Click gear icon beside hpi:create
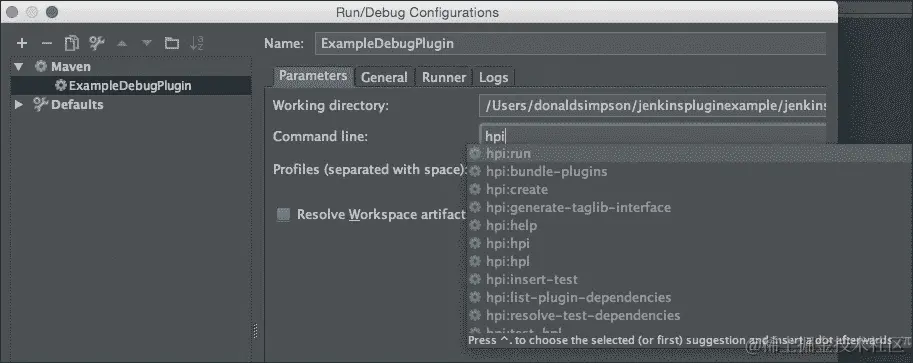The width and height of the screenshot is (913, 363). point(476,189)
